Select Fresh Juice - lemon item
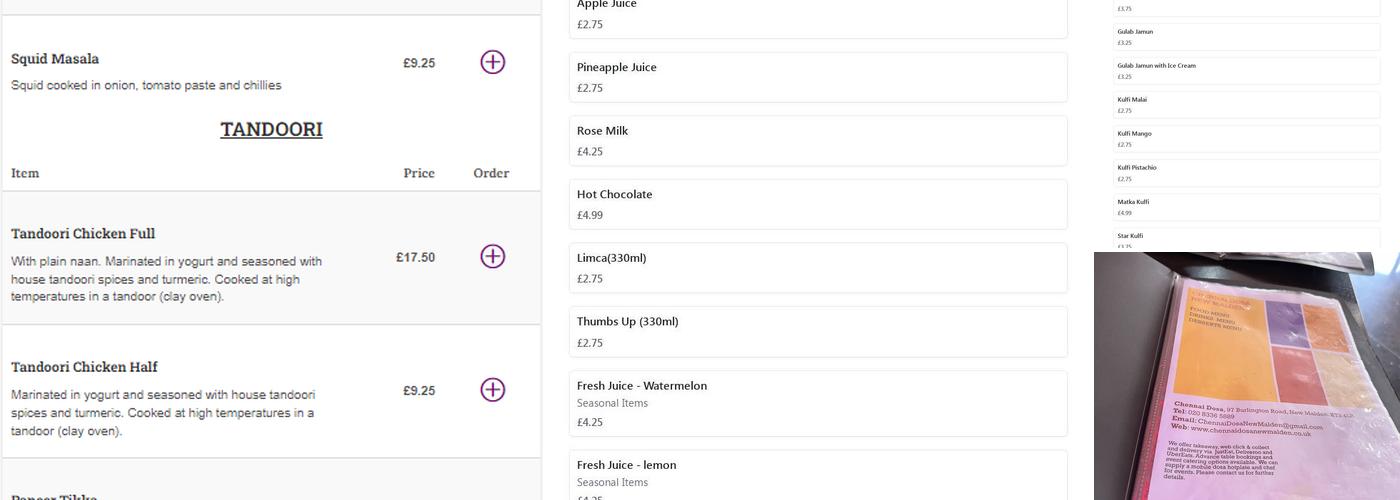Screen dimensions: 1400x500 [817, 476]
